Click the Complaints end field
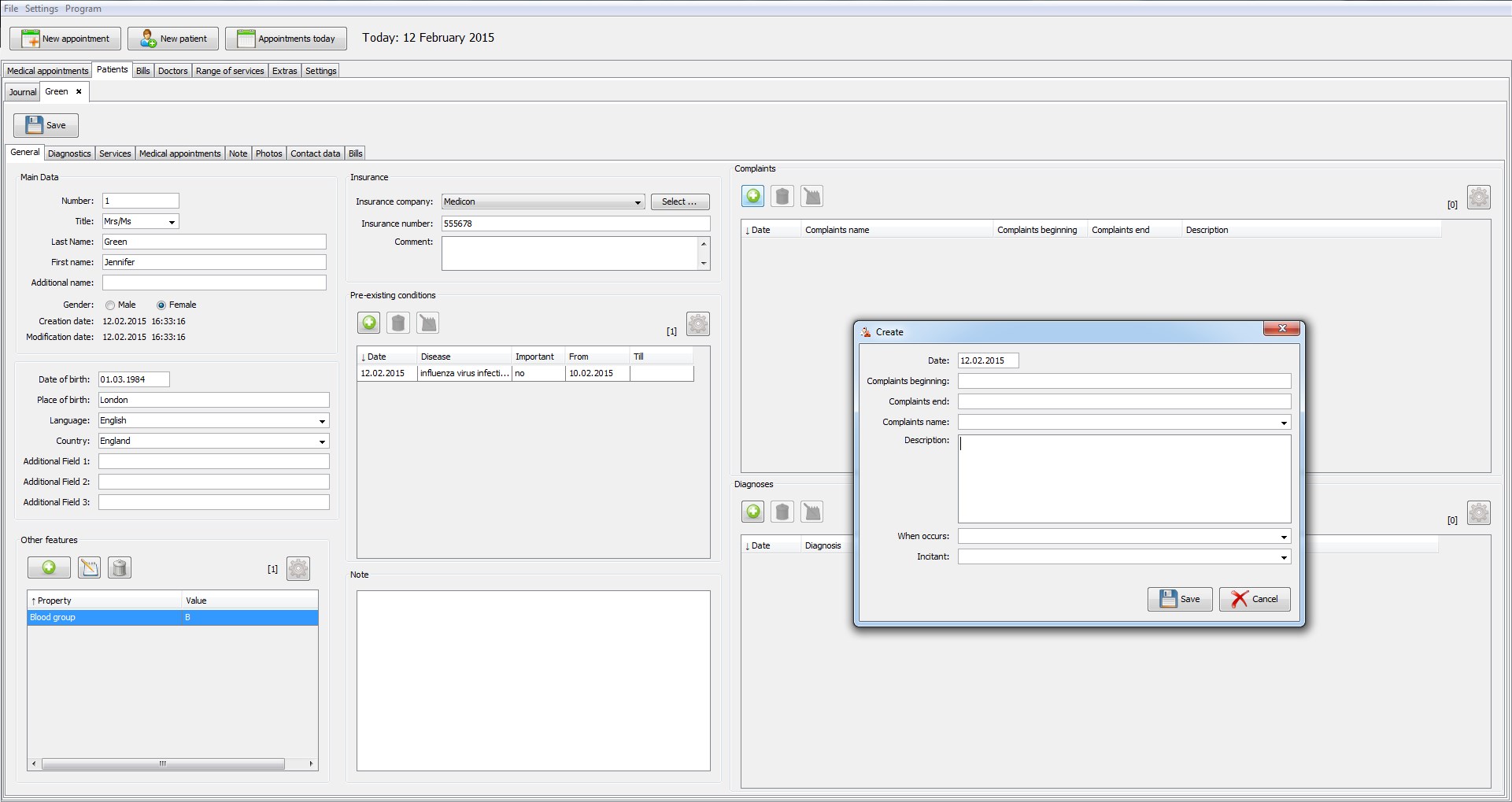 pyautogui.click(x=1124, y=401)
